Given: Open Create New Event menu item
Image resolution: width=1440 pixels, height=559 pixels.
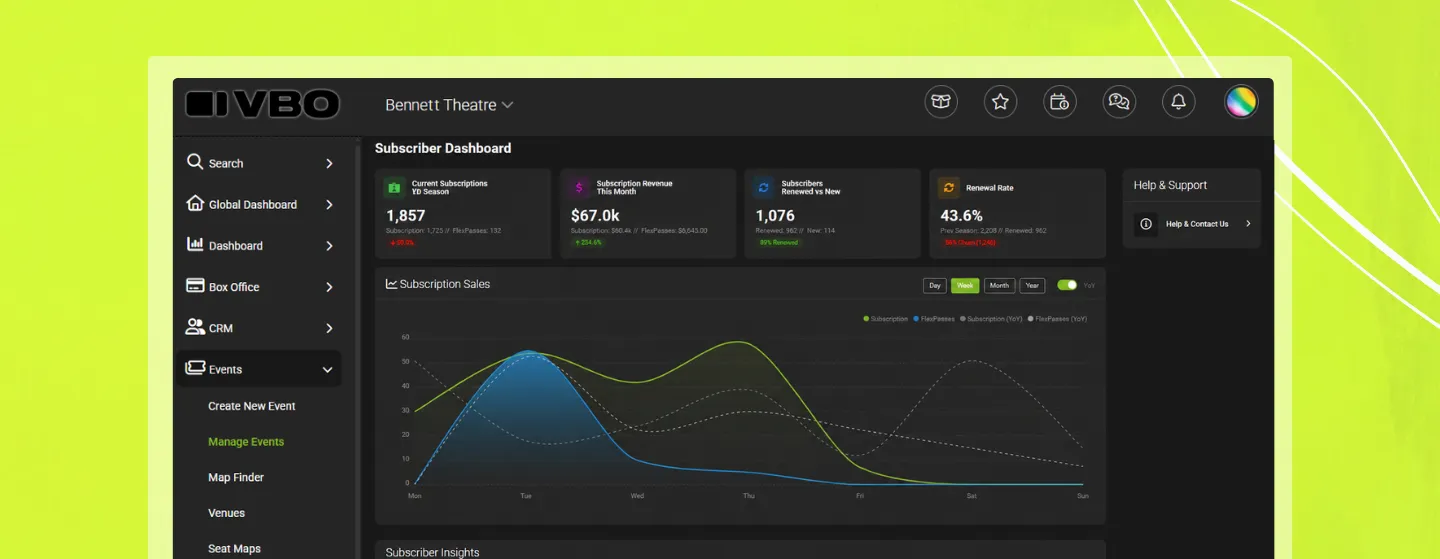Looking at the screenshot, I should 252,406.
